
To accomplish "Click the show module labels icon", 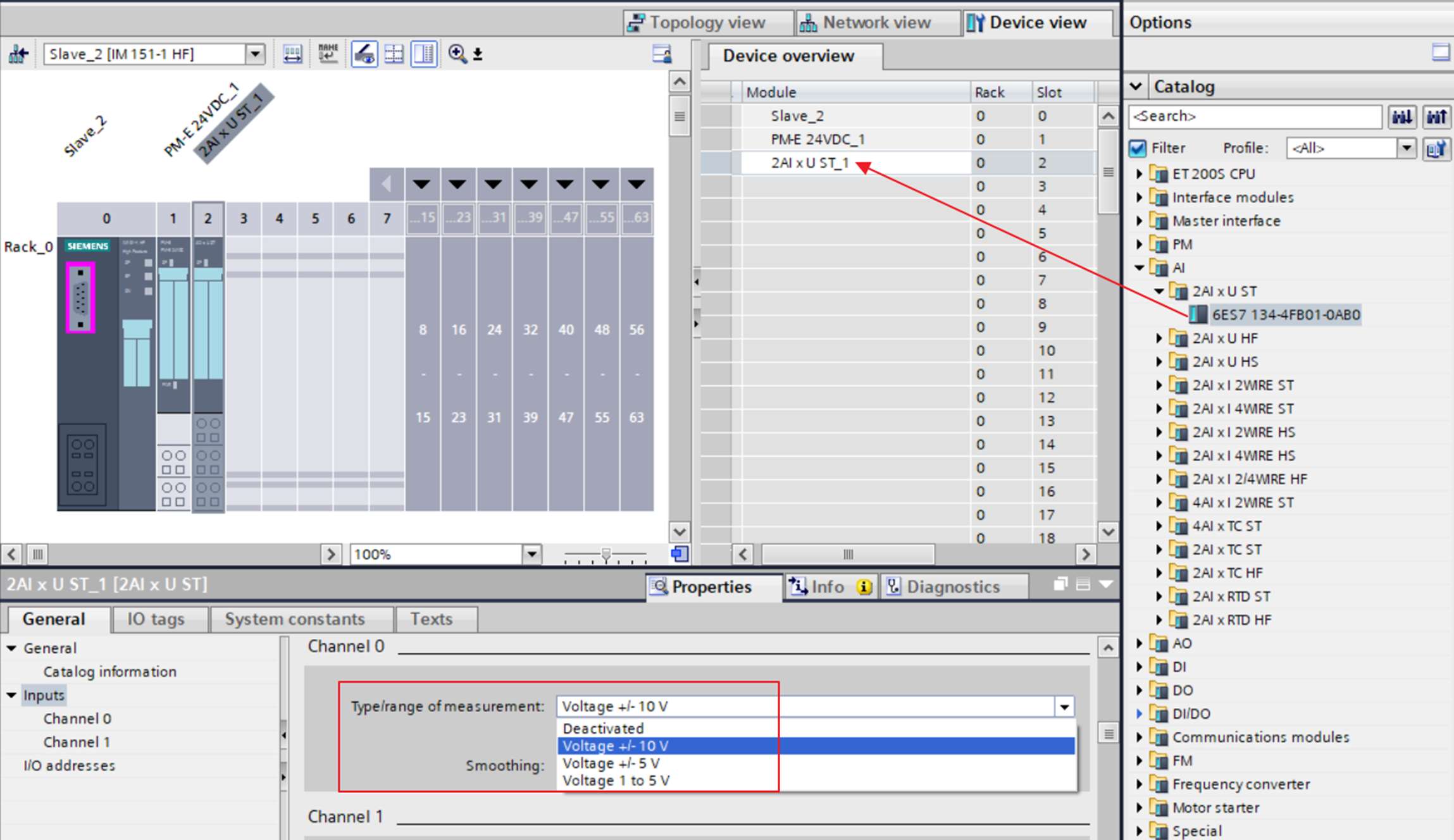I will point(364,54).
